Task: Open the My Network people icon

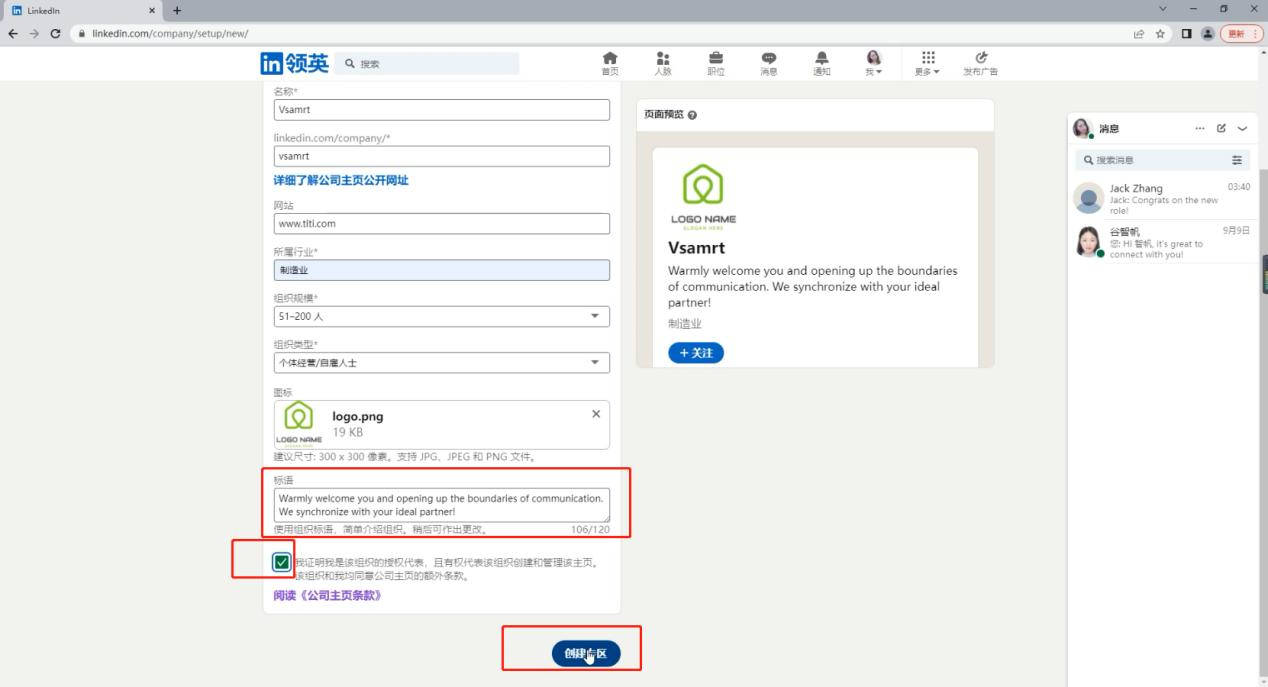Action: [x=662, y=63]
